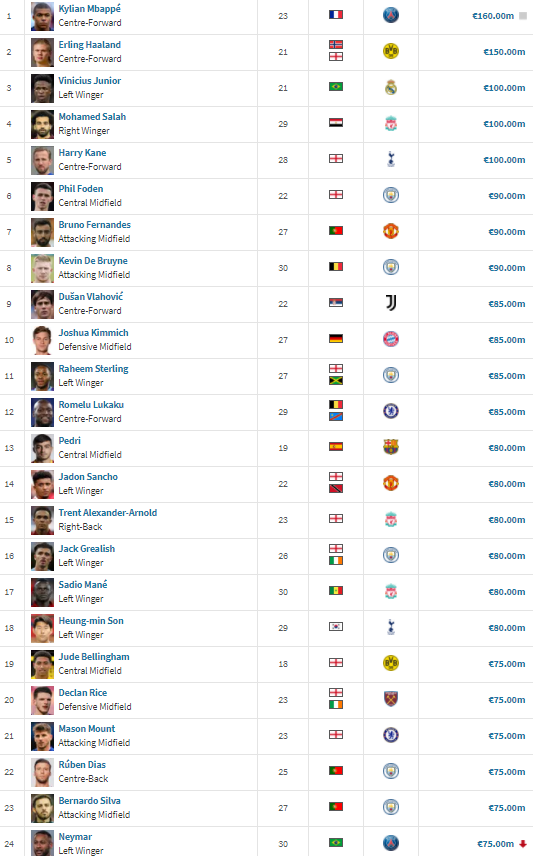
Task: Select the West Ham crest beside Declan Rice
Action: (390, 699)
